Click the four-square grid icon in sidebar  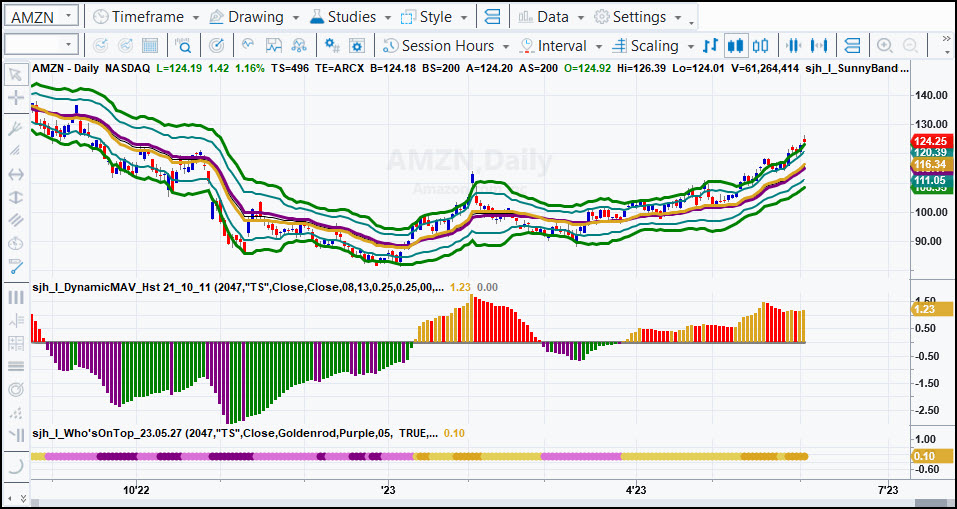[x=15, y=344]
